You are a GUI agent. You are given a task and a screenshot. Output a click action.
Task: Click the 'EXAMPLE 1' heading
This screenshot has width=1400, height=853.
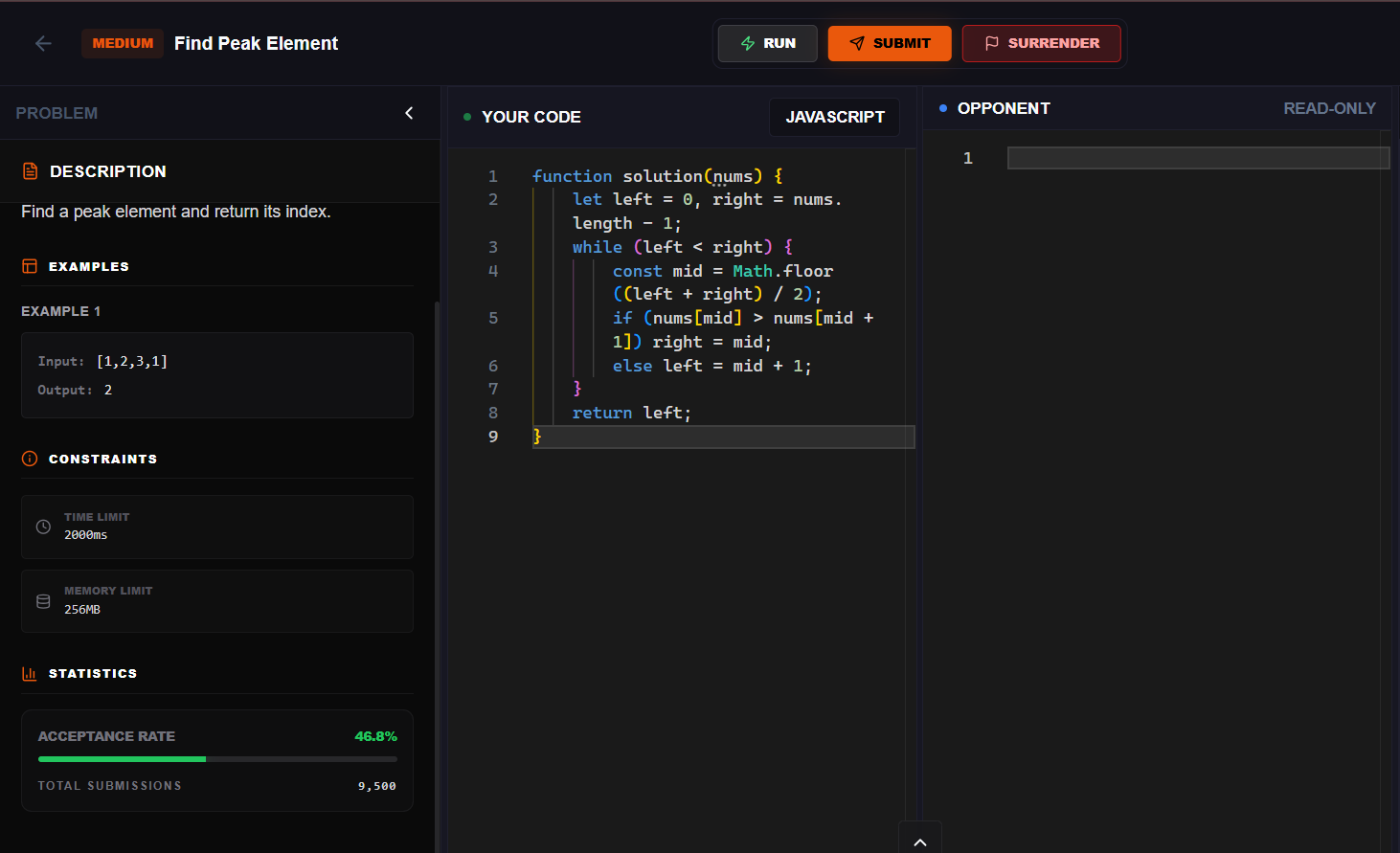[x=60, y=311]
